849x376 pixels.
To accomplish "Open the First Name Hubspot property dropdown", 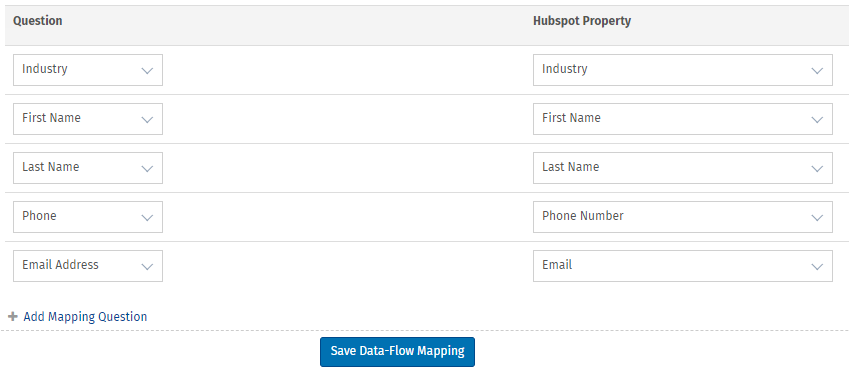I will coord(683,119).
